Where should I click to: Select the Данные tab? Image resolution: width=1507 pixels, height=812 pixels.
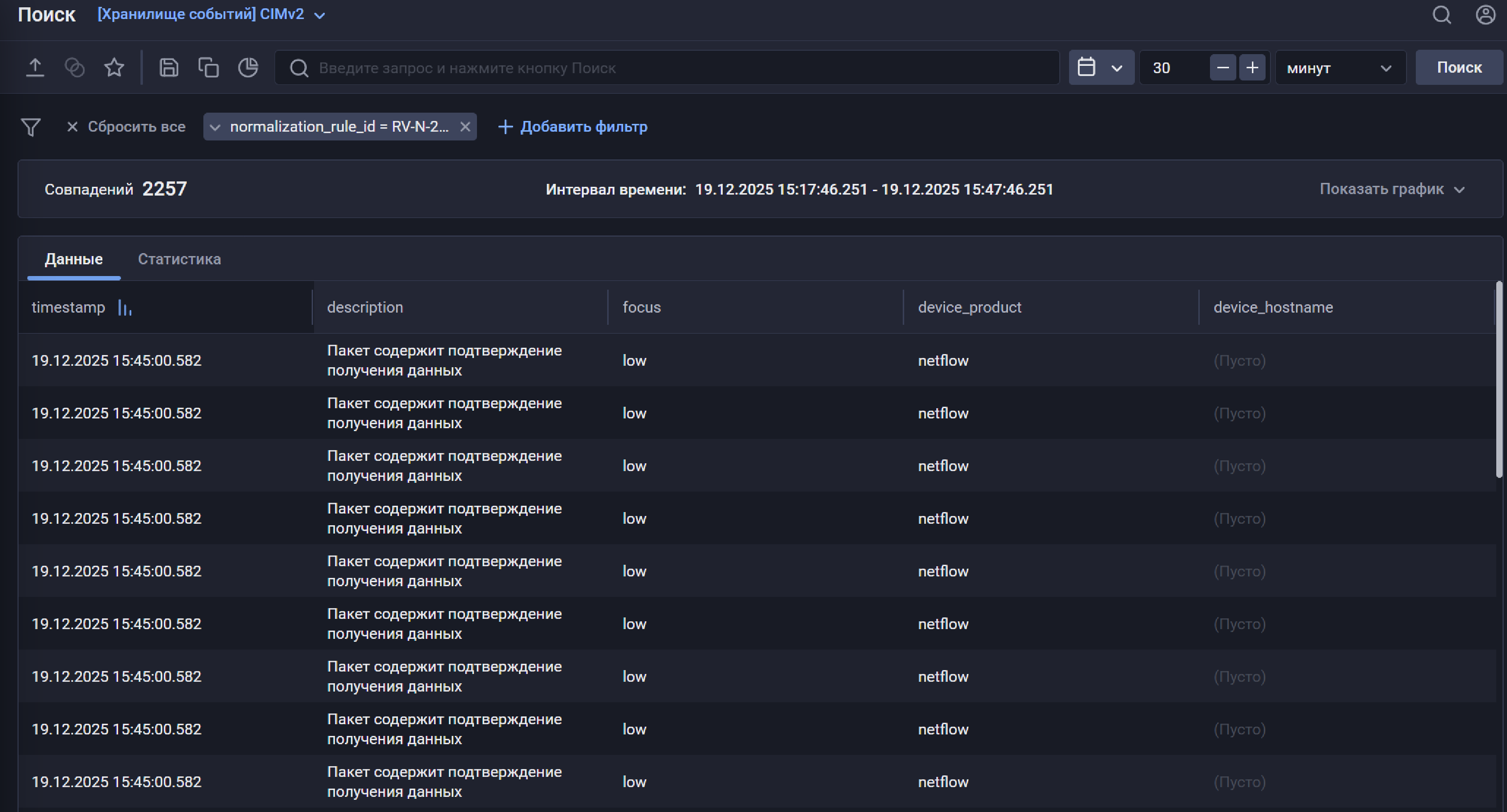(x=73, y=258)
